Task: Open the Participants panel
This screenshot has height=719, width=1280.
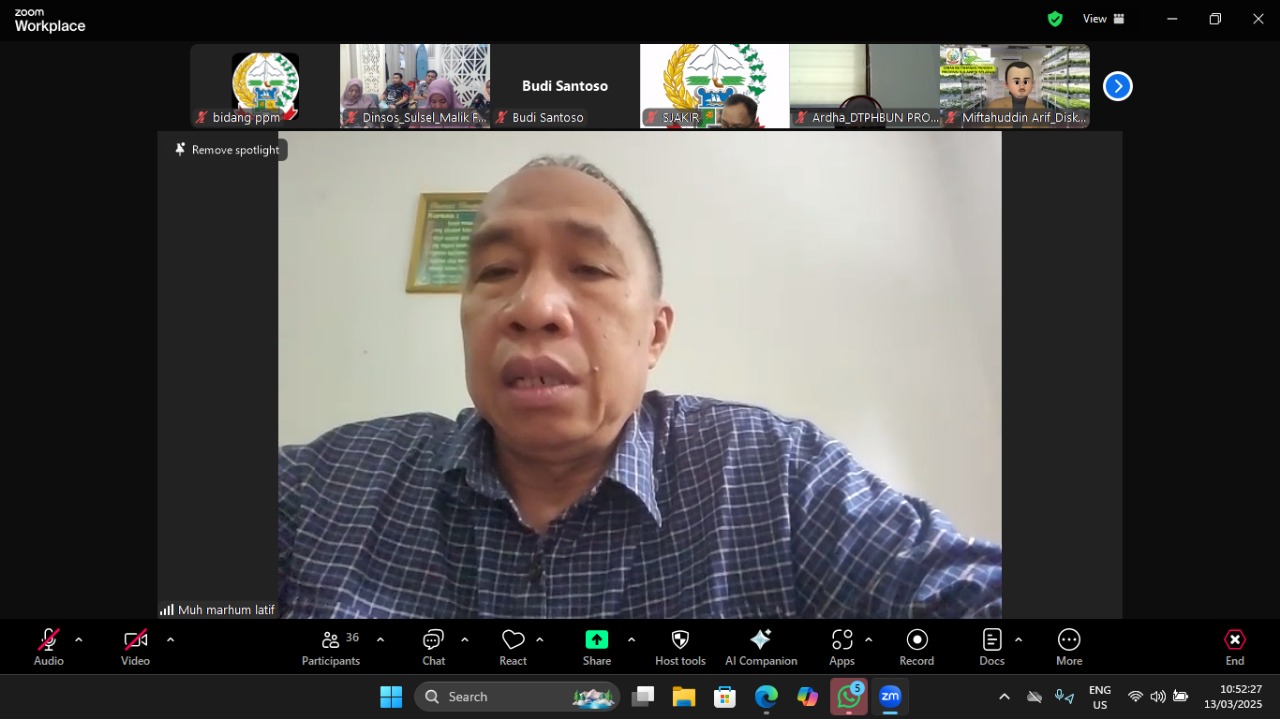Action: [x=331, y=647]
